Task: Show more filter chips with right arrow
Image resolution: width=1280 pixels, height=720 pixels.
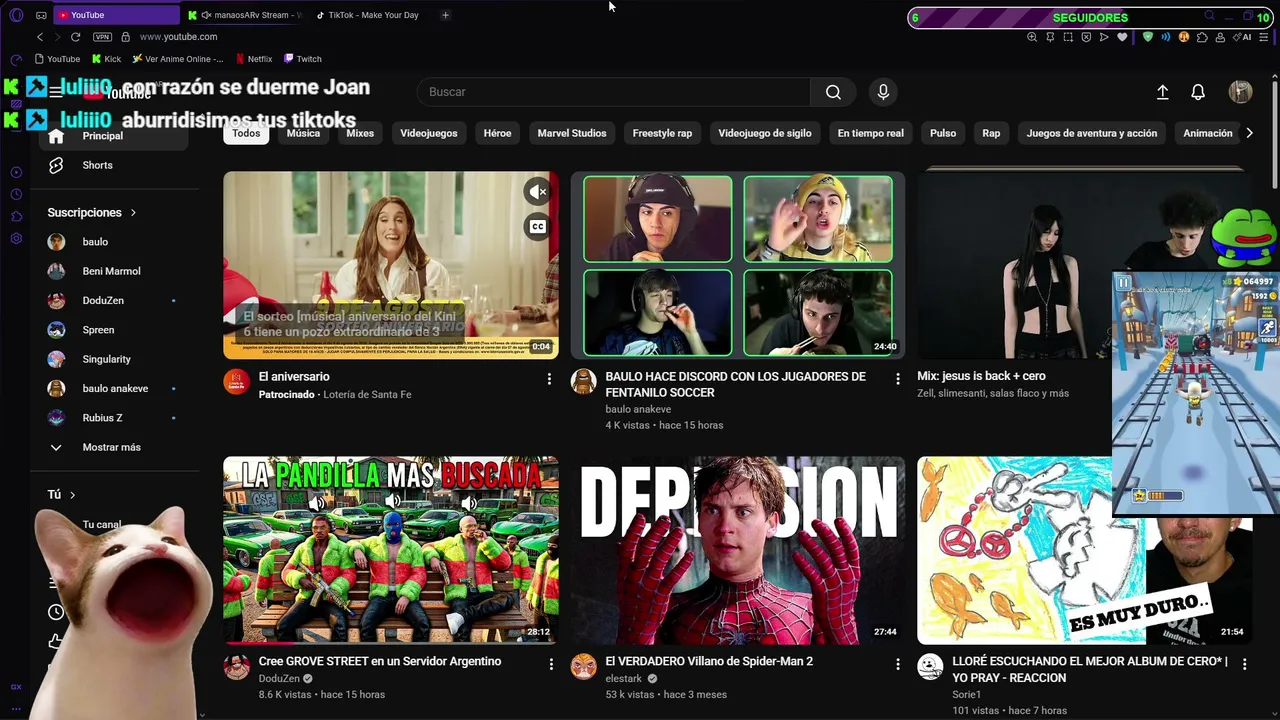Action: (x=1248, y=133)
